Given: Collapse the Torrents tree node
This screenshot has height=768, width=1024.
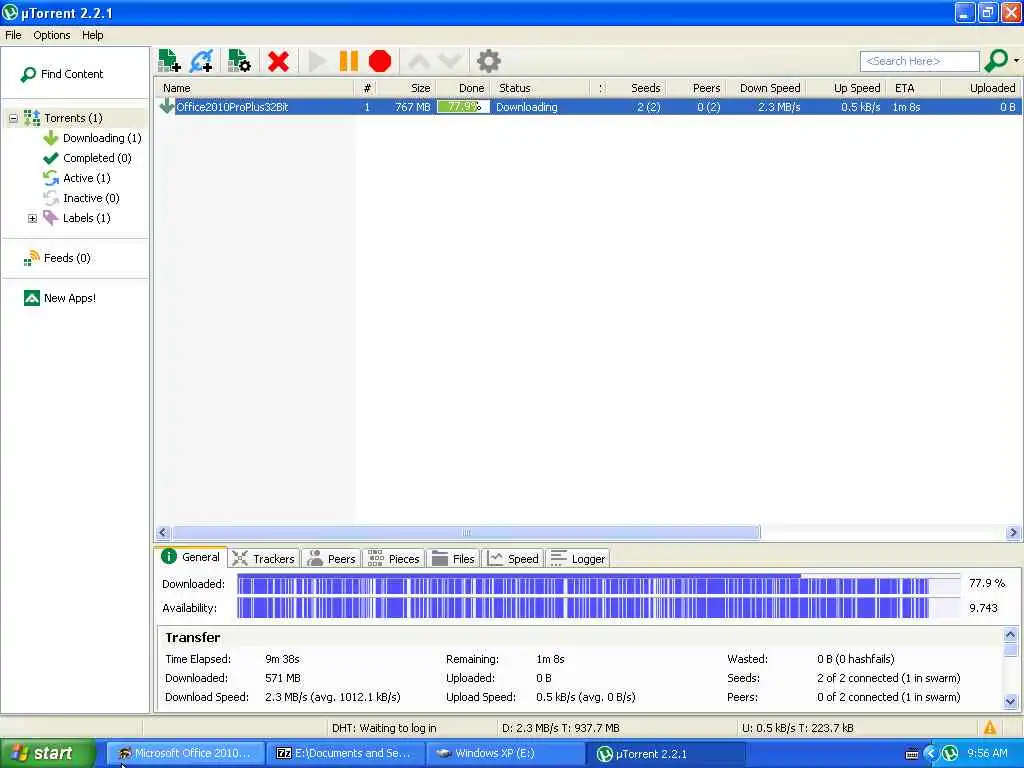Looking at the screenshot, I should pyautogui.click(x=13, y=118).
